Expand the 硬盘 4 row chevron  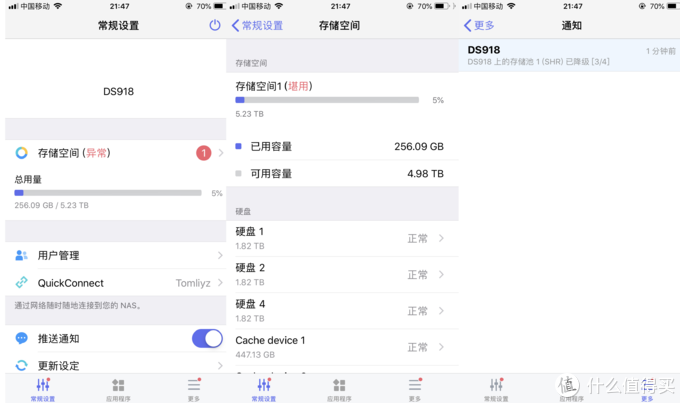click(441, 311)
